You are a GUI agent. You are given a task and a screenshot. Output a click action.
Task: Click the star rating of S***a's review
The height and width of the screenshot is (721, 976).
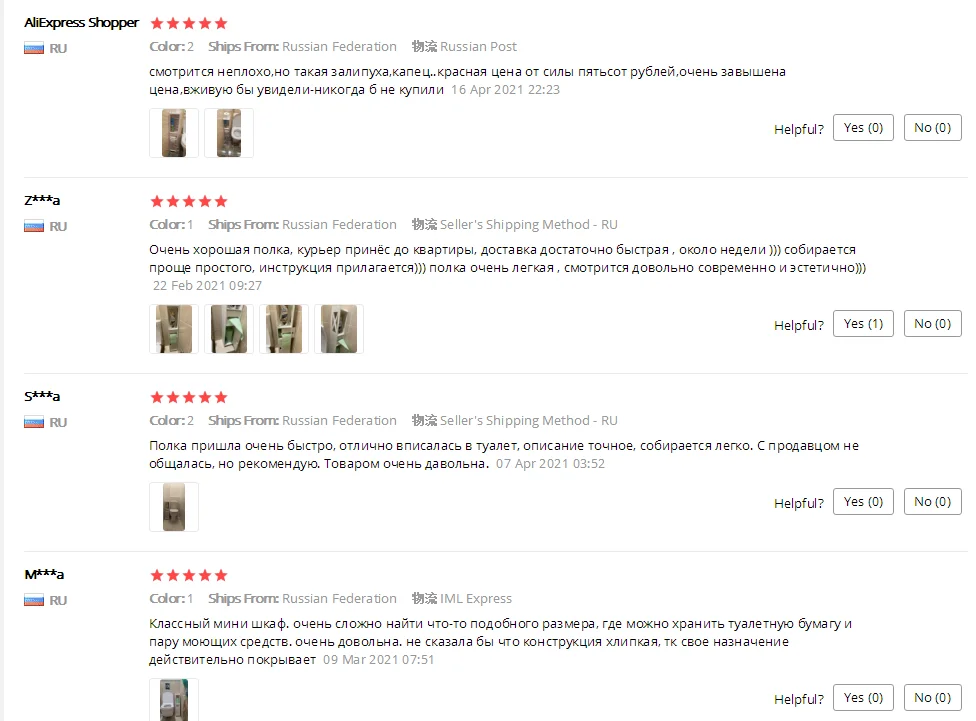click(x=189, y=397)
